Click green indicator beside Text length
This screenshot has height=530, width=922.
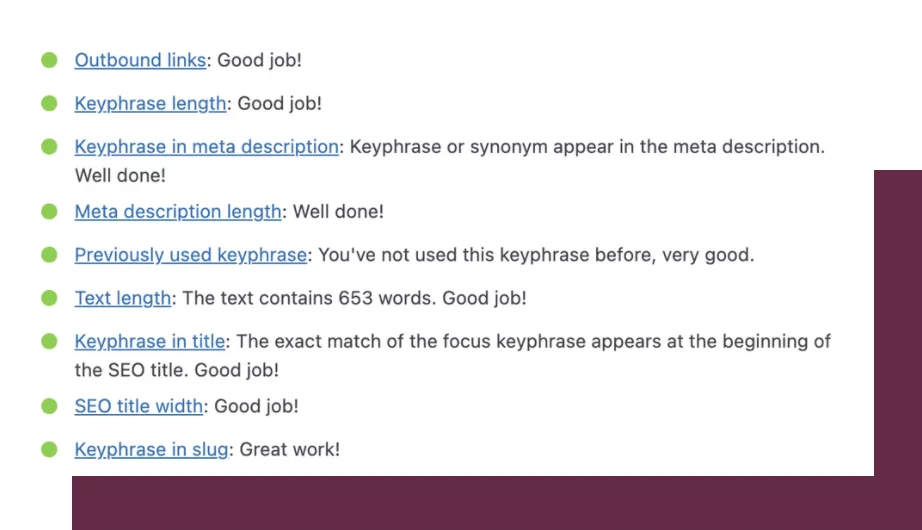click(49, 298)
